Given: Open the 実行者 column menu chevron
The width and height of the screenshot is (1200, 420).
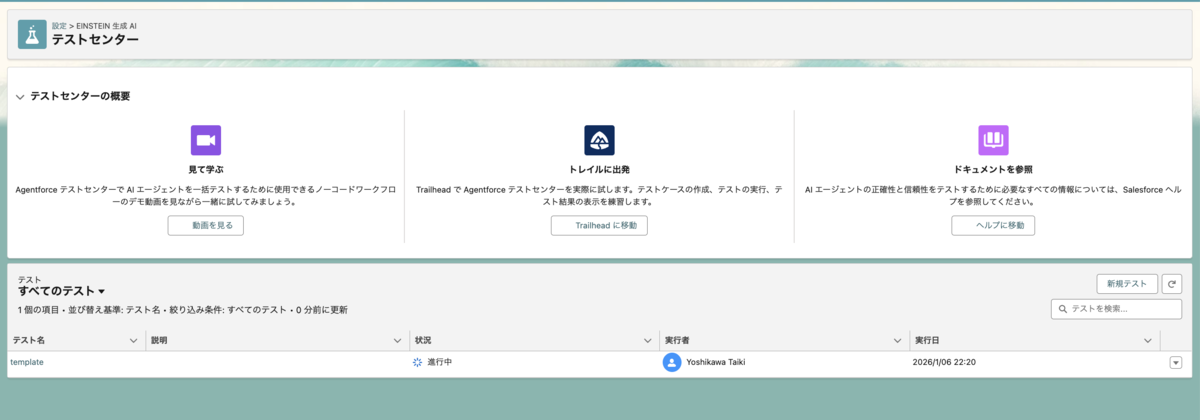Looking at the screenshot, I should (x=897, y=341).
